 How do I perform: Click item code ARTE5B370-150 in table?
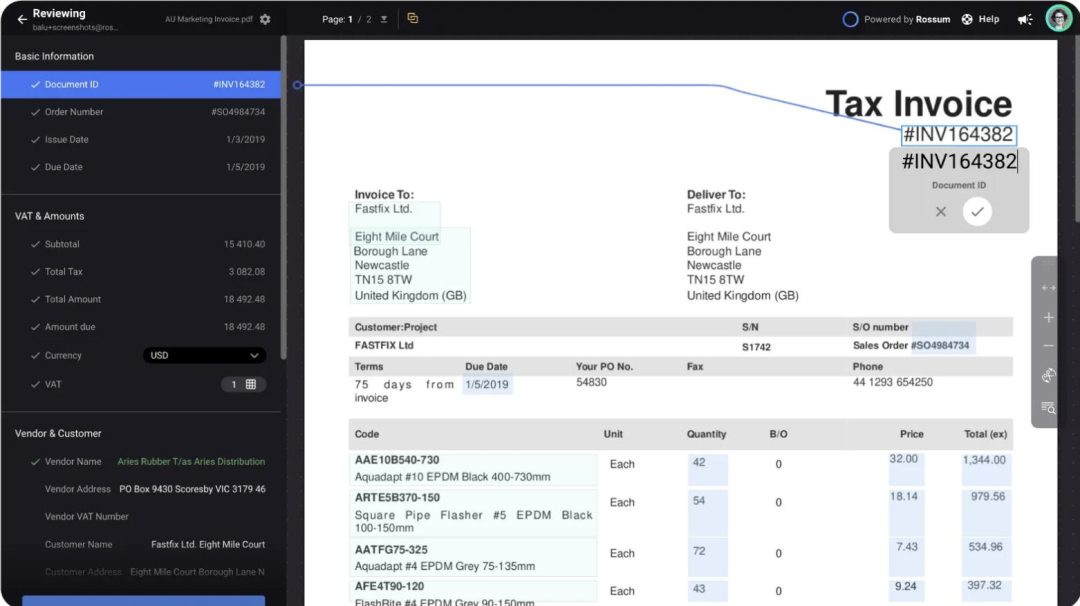(x=397, y=497)
